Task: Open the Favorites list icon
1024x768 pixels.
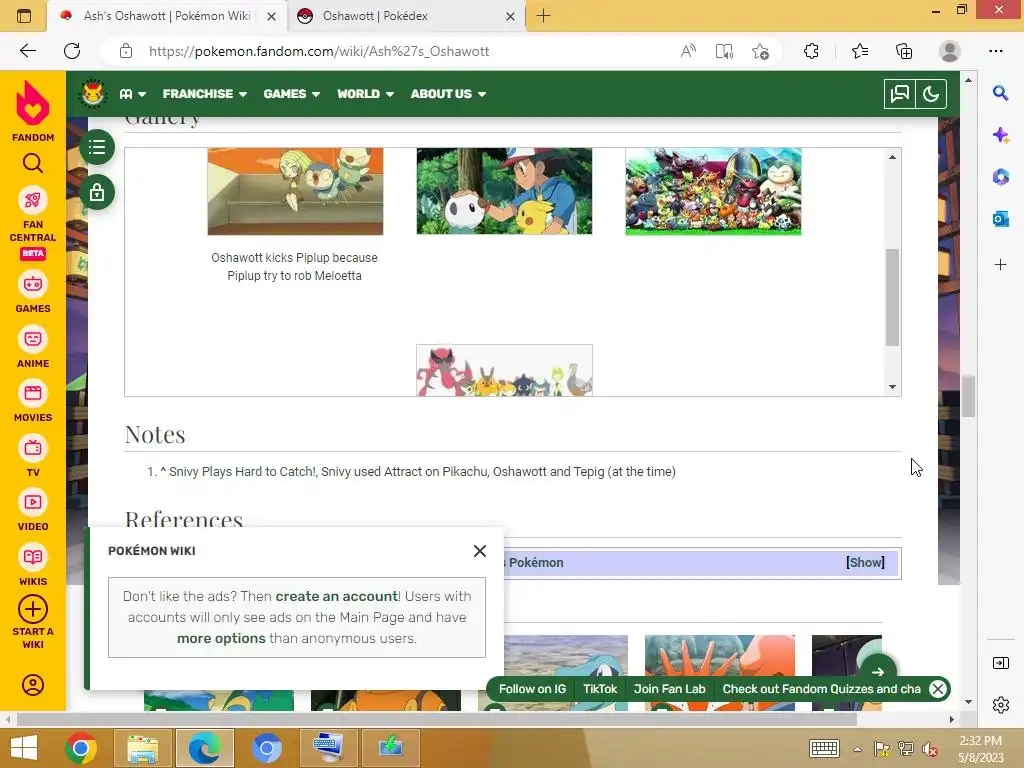Action: [x=860, y=51]
